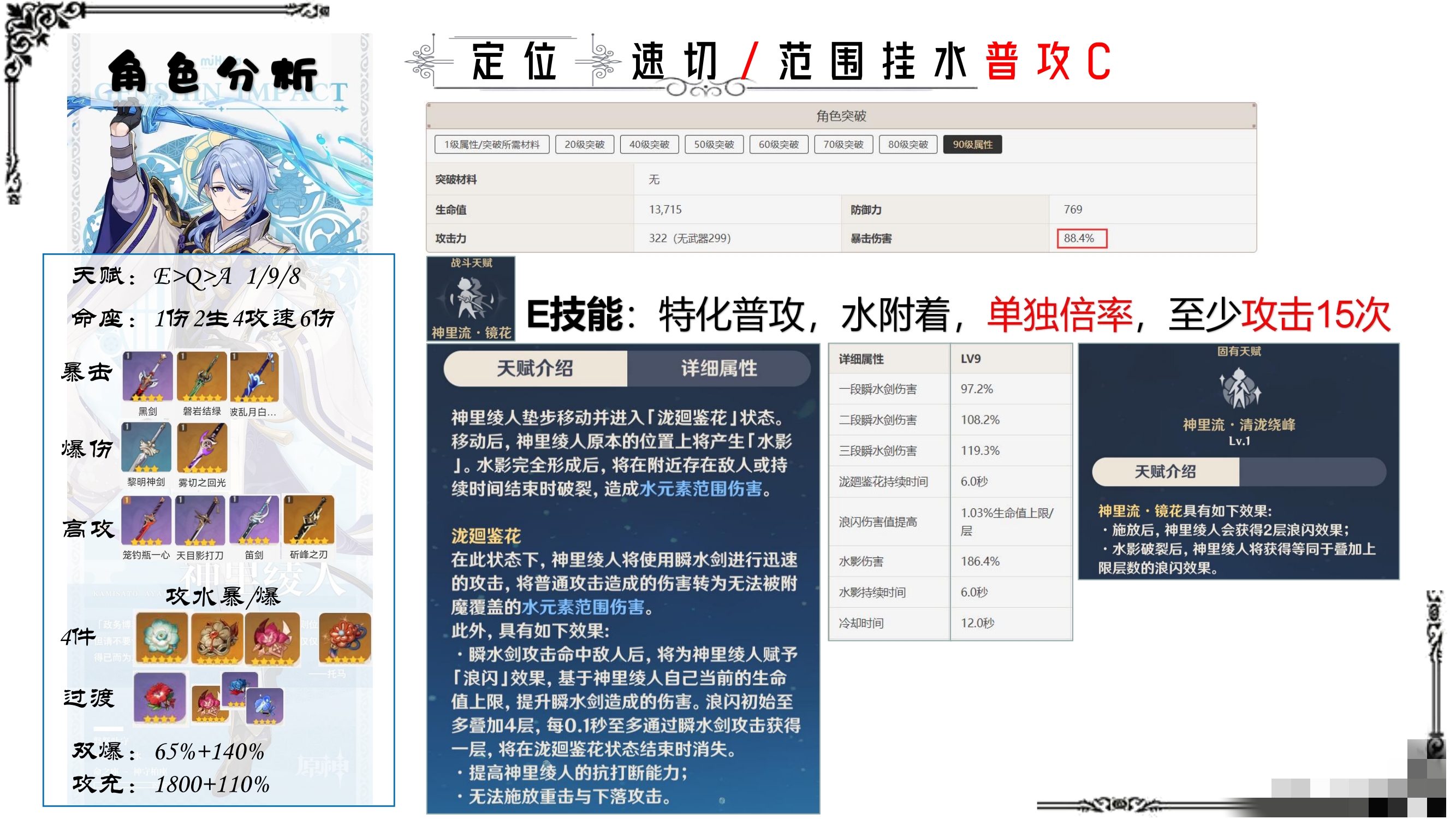1456x819 pixels.
Task: Click the golden flower artifact in 4件 row
Action: 218,638
